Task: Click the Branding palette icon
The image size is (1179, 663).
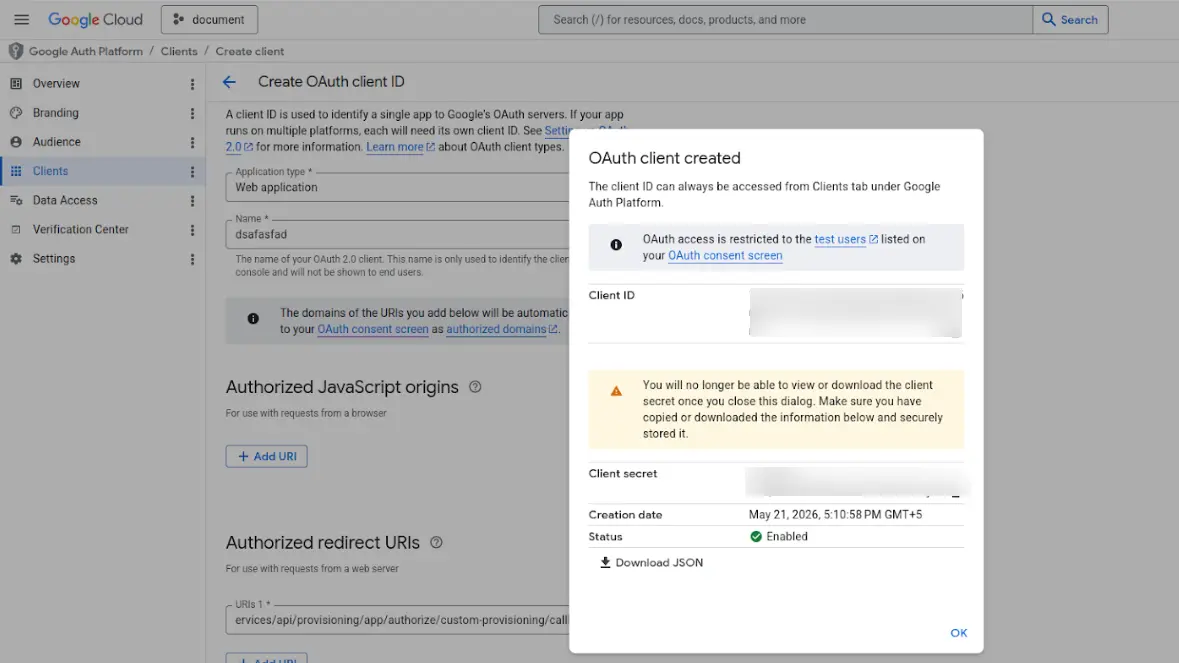Action: [x=16, y=113]
